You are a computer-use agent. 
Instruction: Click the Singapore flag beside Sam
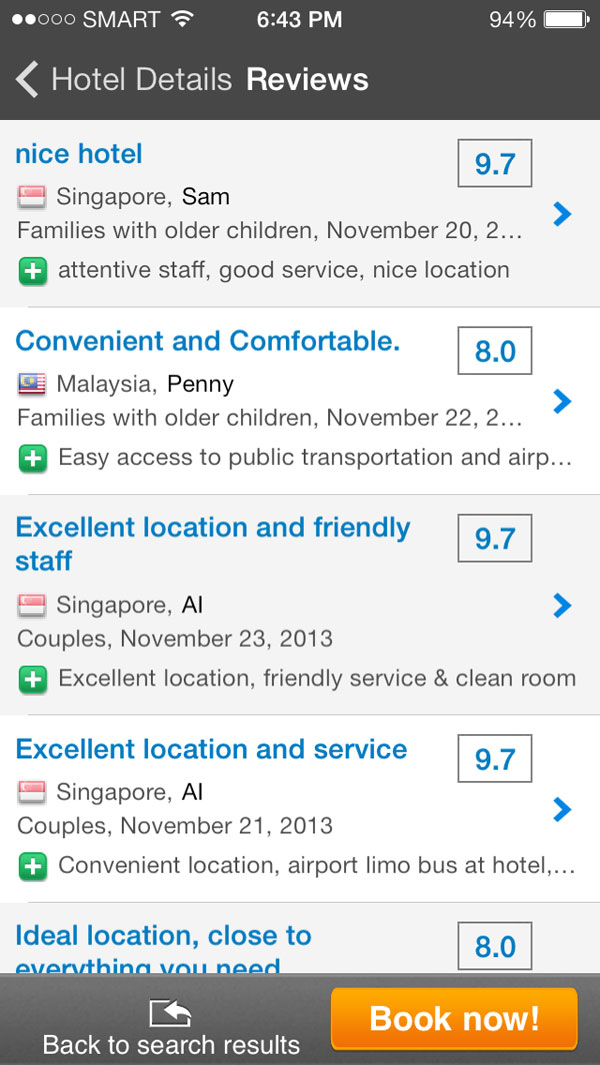(32, 197)
